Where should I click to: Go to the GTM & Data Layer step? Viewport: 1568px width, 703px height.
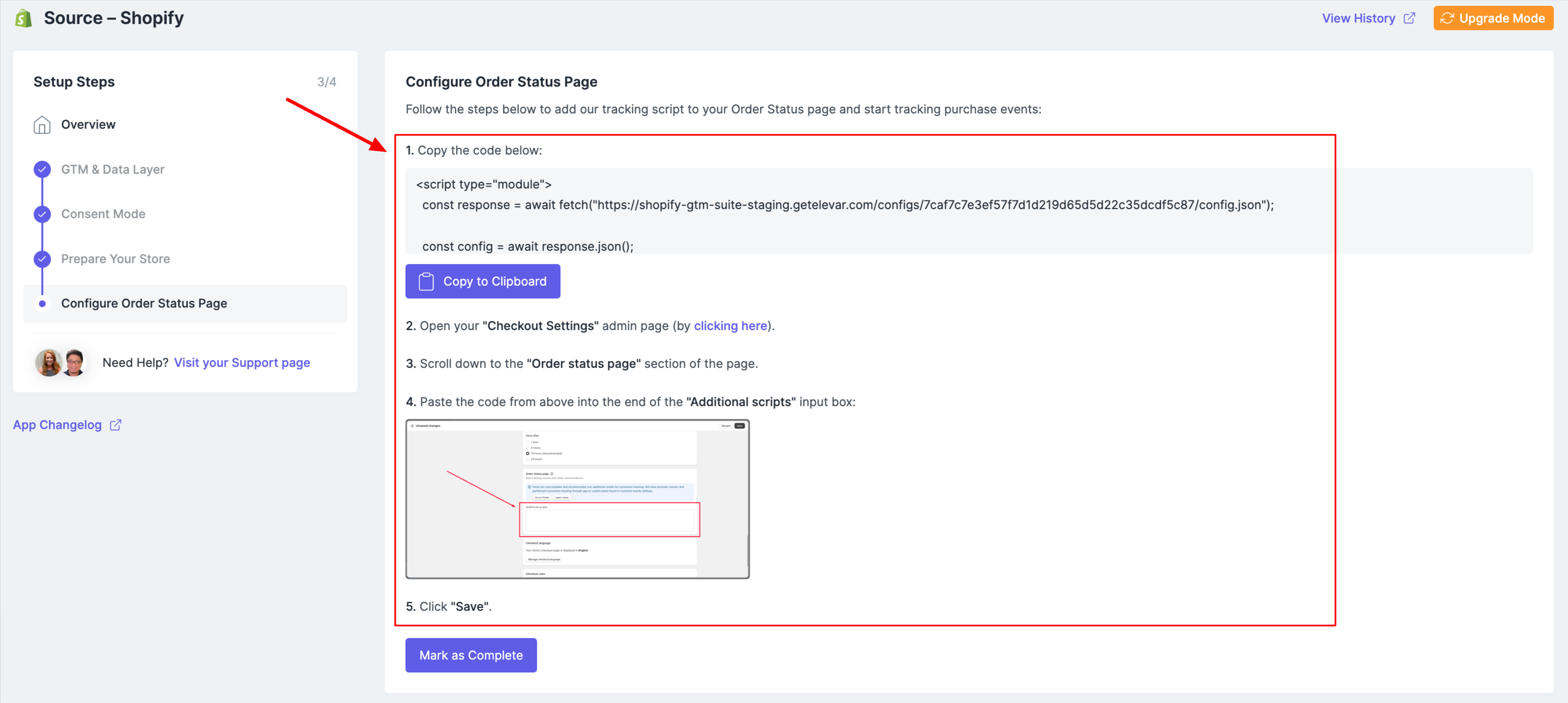tap(112, 169)
